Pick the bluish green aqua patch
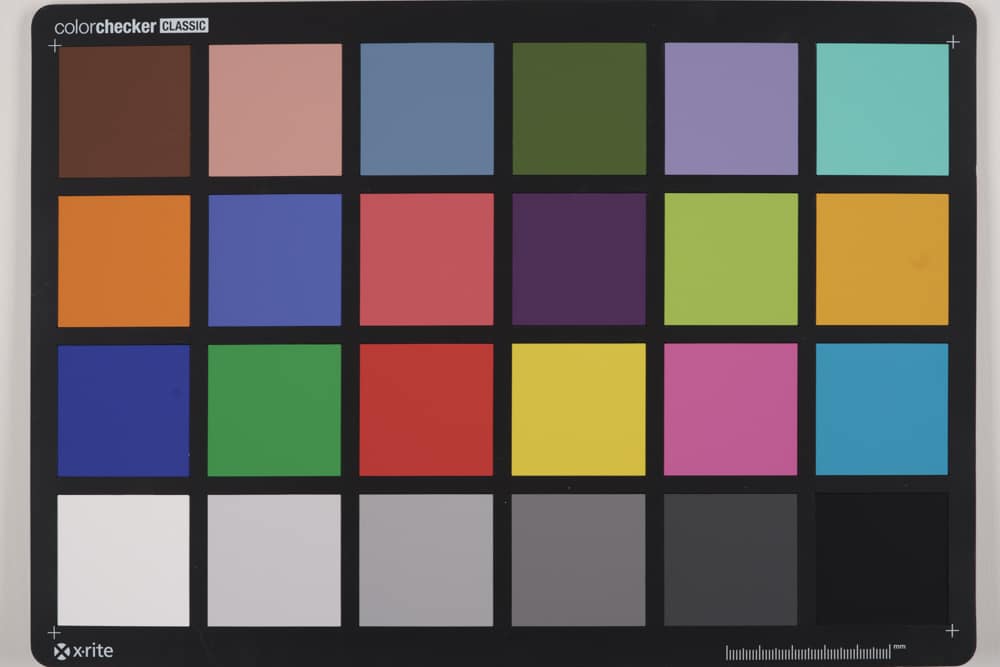 [882, 109]
